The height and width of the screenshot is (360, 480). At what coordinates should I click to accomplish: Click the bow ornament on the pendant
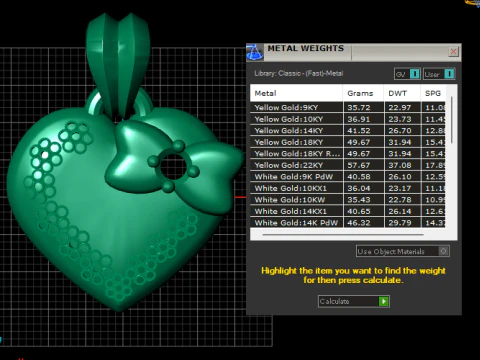pos(175,168)
